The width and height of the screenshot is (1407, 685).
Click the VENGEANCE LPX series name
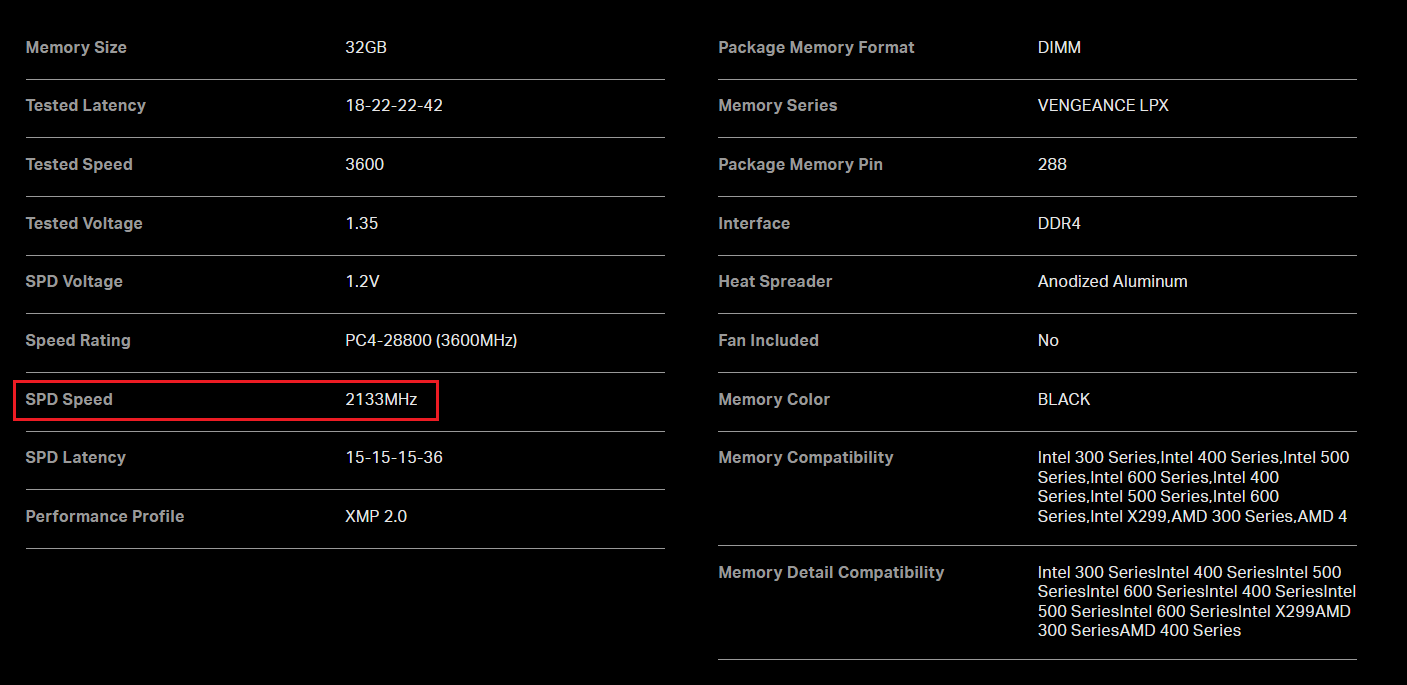1103,105
